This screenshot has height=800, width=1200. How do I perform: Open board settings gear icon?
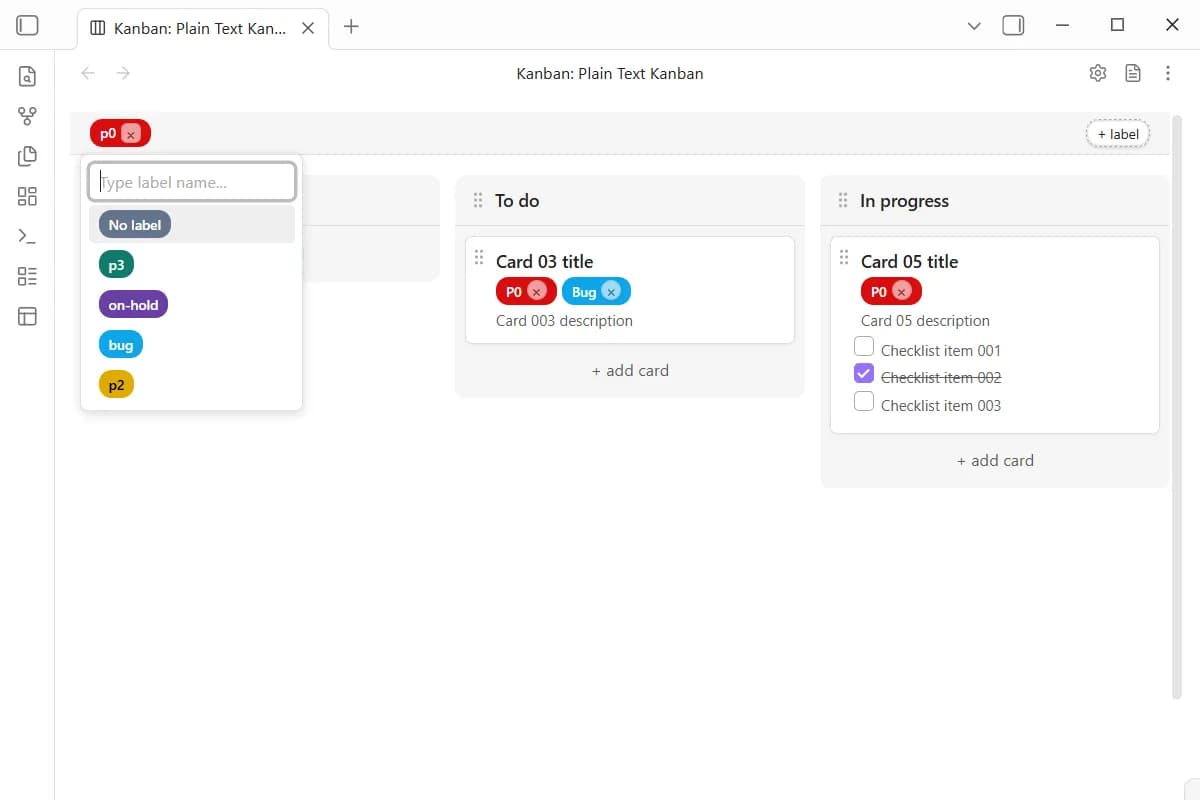1098,73
